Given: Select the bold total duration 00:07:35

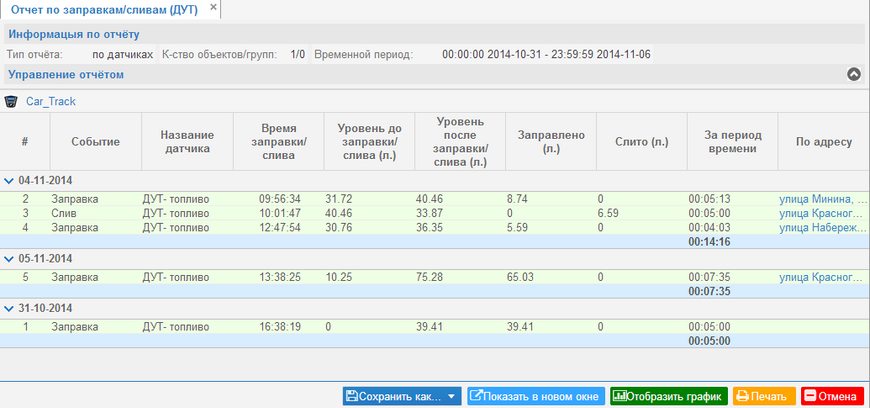Looking at the screenshot, I should tap(710, 291).
